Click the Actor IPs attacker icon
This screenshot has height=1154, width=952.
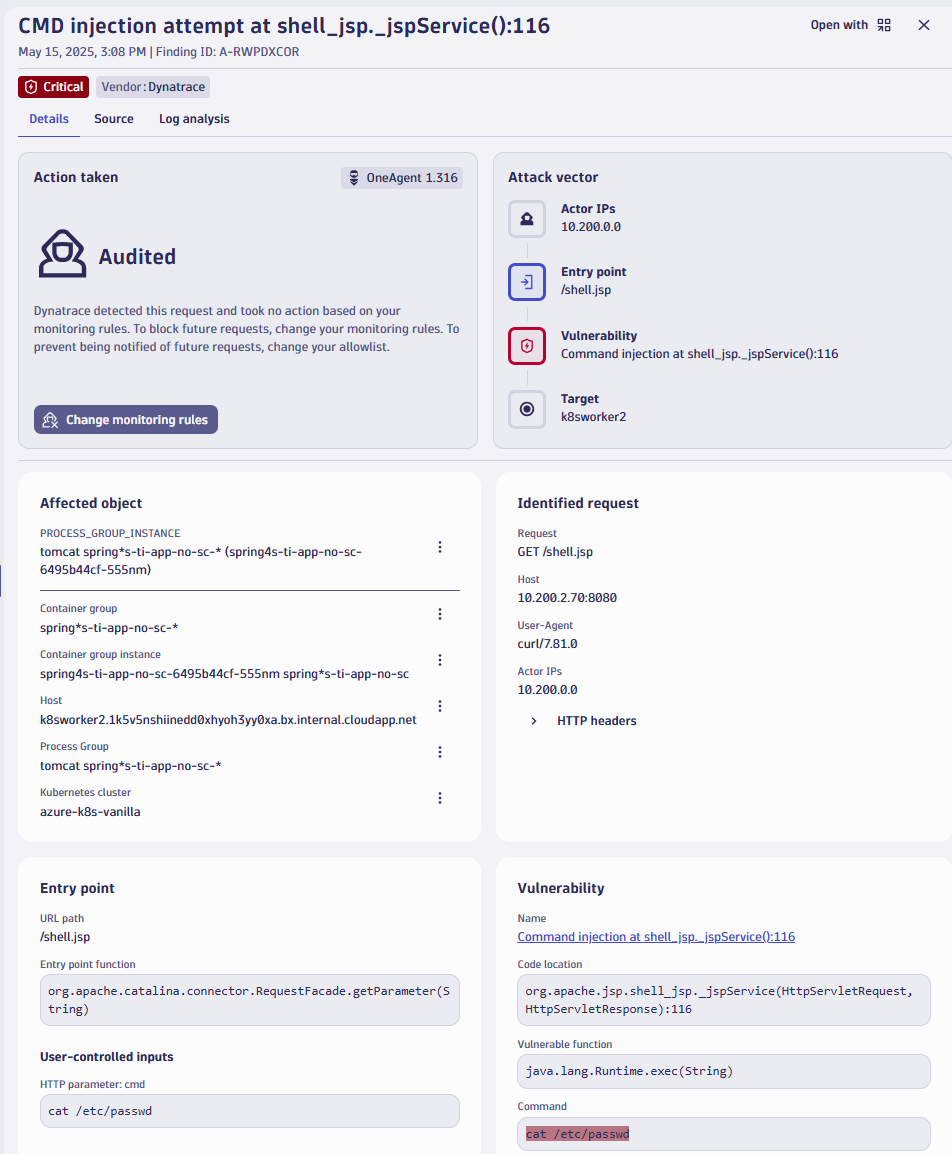click(x=527, y=219)
